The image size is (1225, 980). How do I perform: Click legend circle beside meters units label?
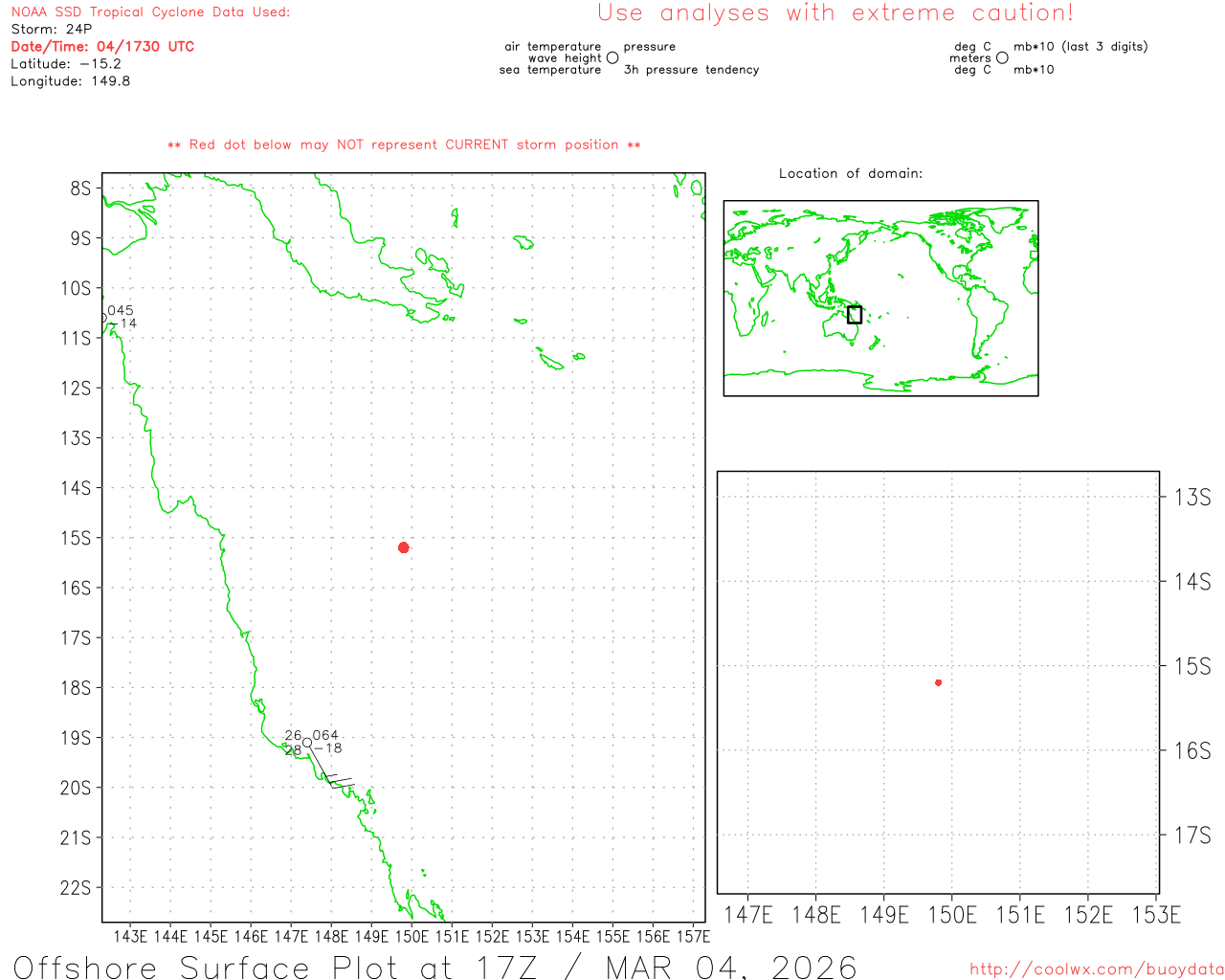(x=1002, y=58)
